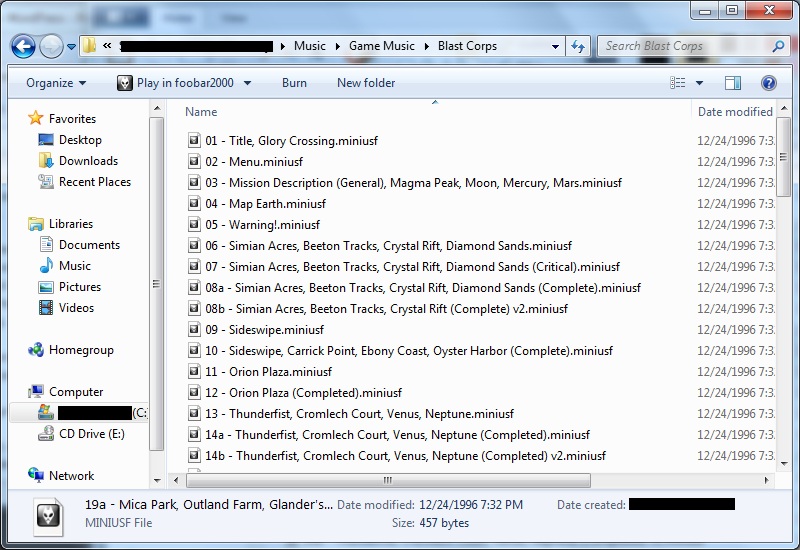
Task: Select the Blast Corps breadcrumb
Action: [x=467, y=46]
